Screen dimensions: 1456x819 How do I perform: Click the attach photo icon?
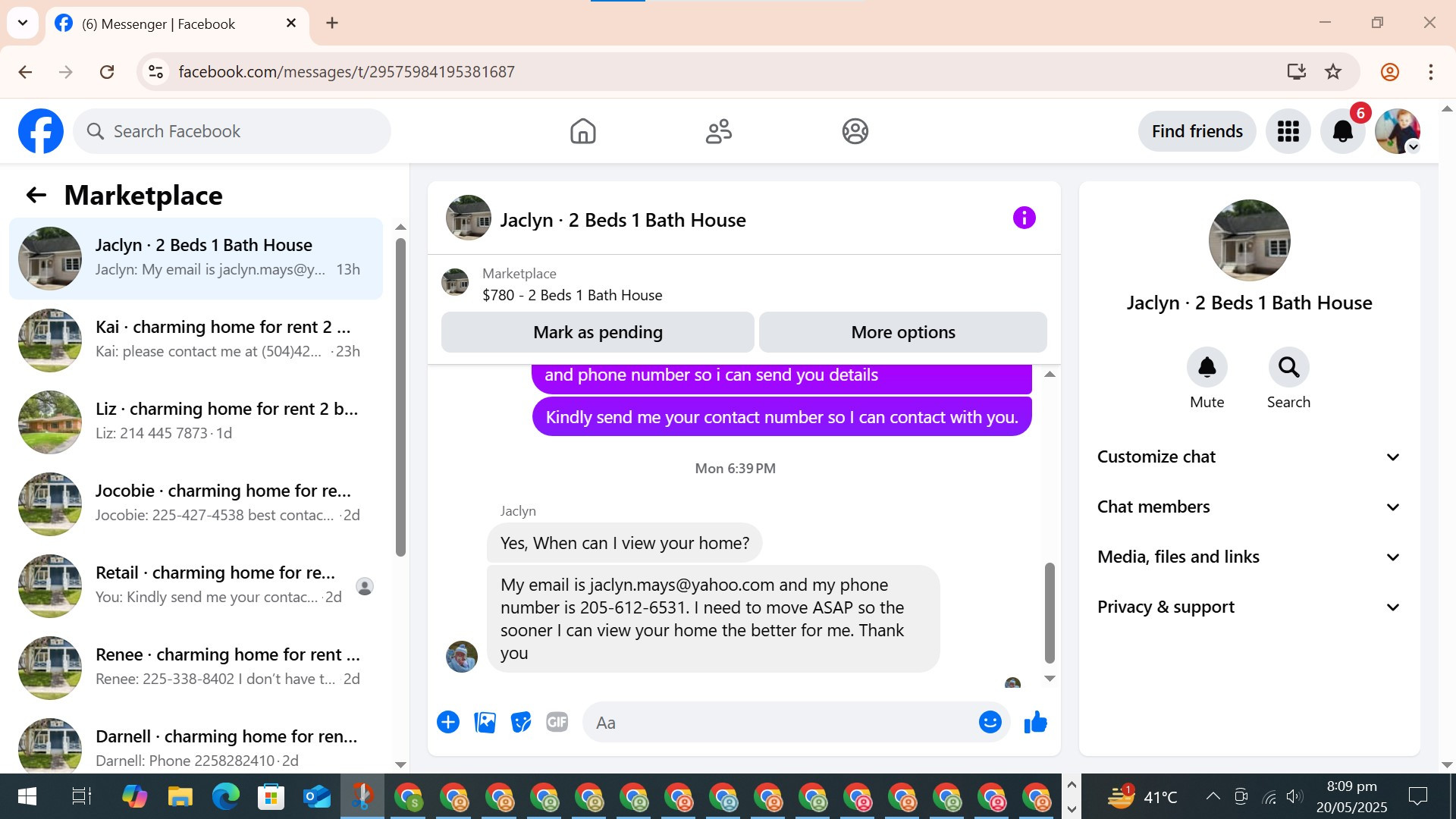coord(485,722)
